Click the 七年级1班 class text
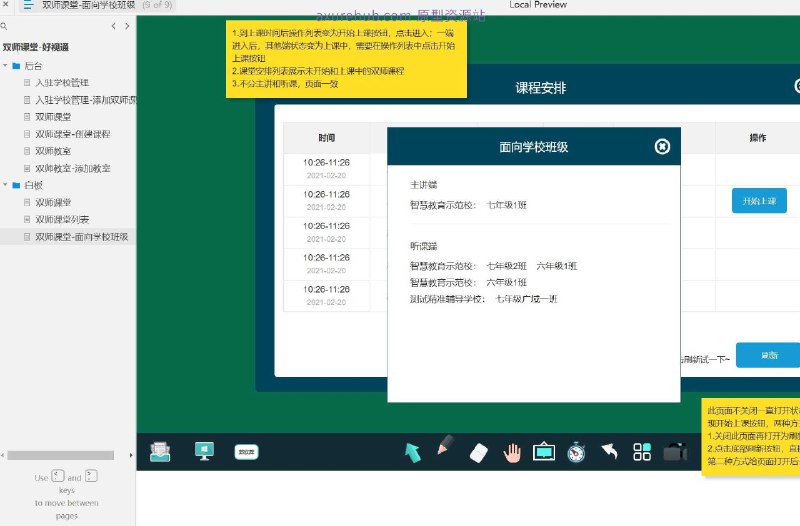The image size is (800, 526). pyautogui.click(x=507, y=205)
